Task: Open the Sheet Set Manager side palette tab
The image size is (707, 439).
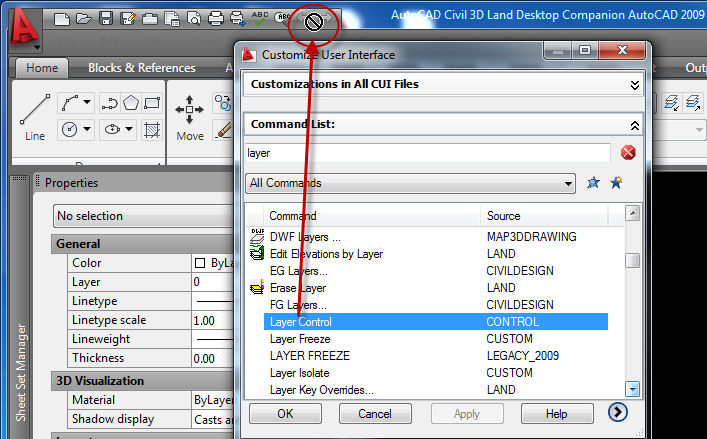Action: pyautogui.click(x=20, y=372)
